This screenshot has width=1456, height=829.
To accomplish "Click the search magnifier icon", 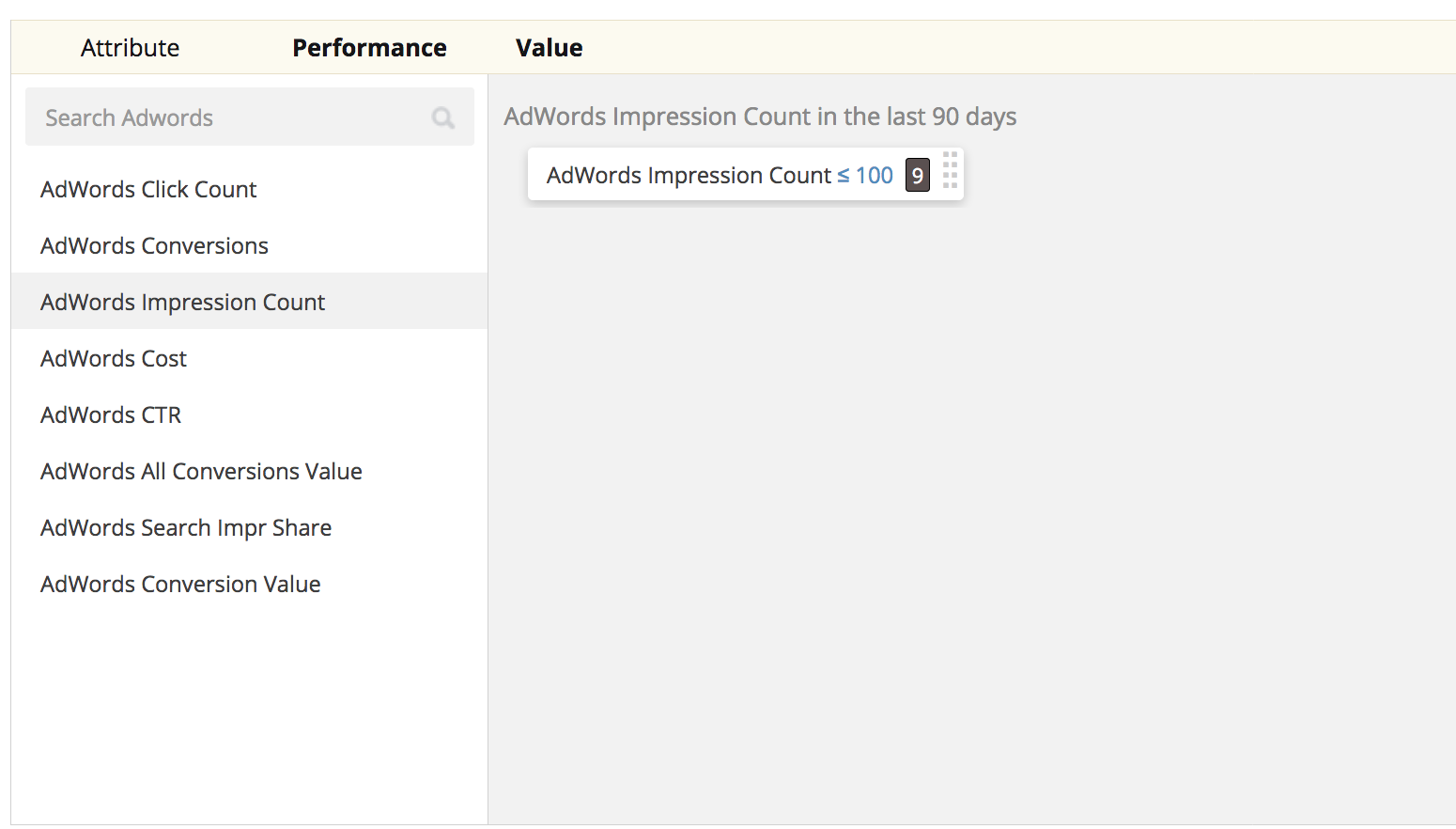I will point(443,117).
